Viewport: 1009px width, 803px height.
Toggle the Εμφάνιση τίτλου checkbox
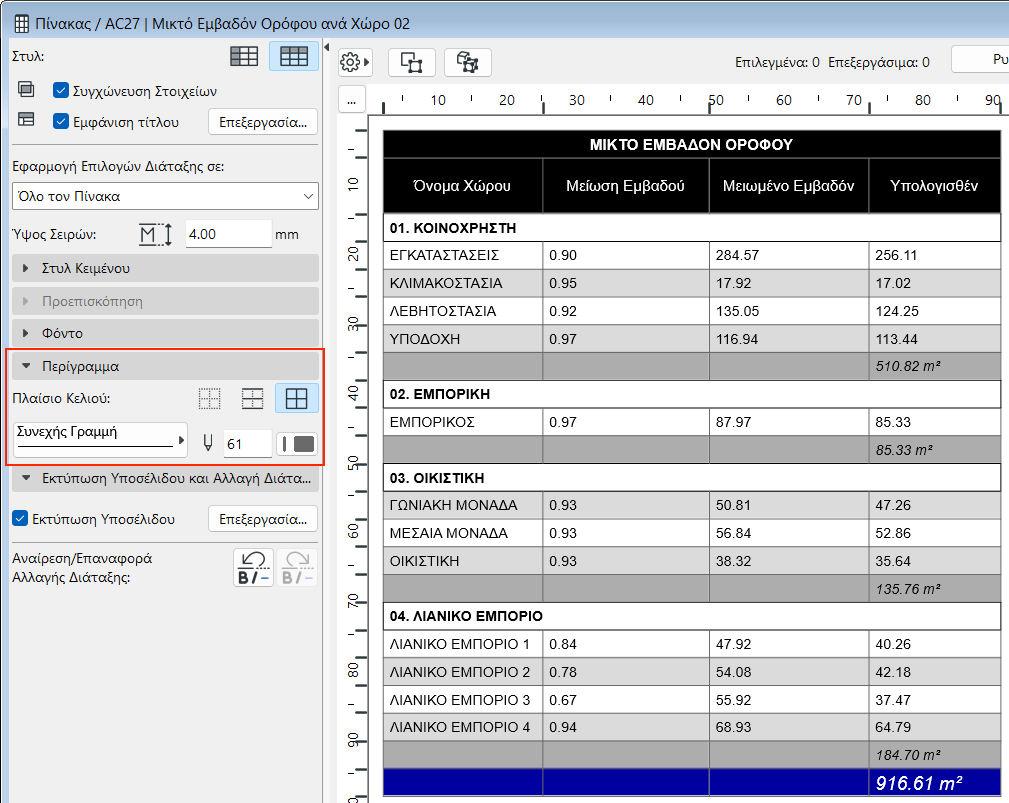click(x=61, y=123)
